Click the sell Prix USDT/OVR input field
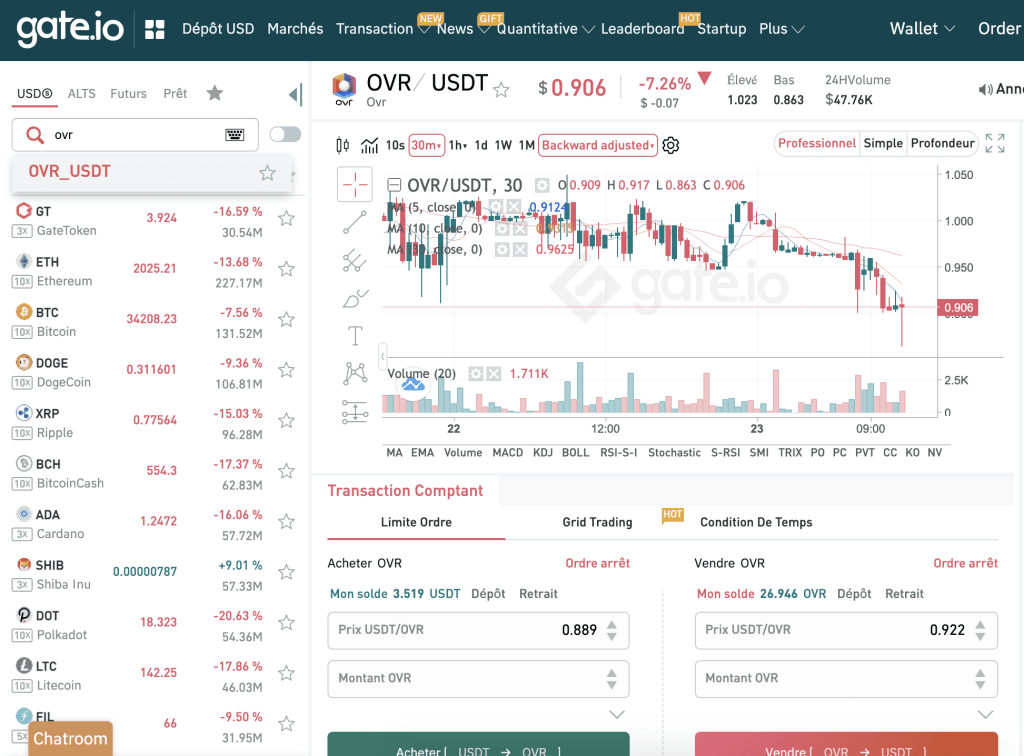Image resolution: width=1024 pixels, height=756 pixels. tap(846, 631)
